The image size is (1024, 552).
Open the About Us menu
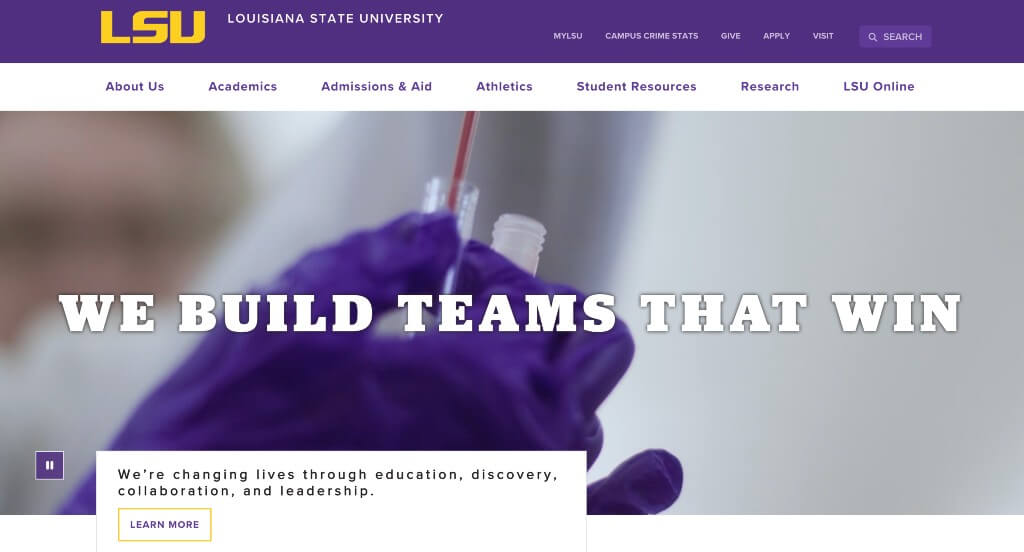click(135, 86)
